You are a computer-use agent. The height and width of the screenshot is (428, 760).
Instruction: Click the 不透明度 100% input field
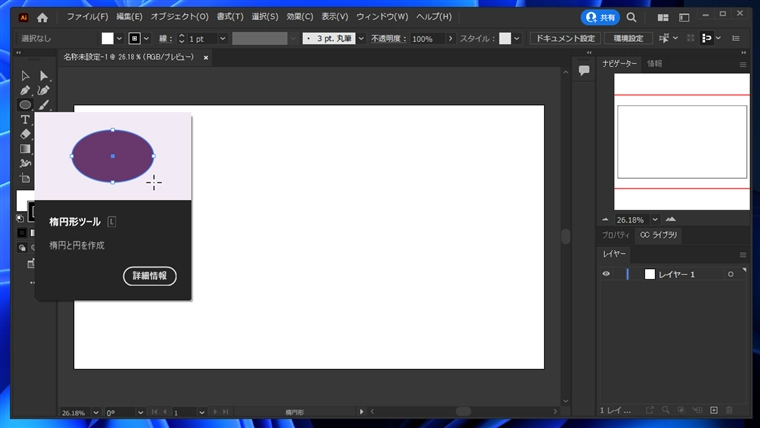tap(427, 38)
